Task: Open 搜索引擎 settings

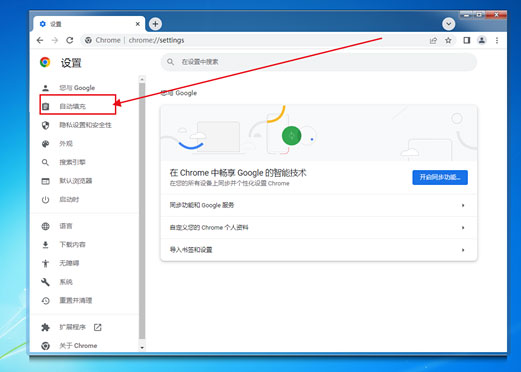Action: pos(72,162)
